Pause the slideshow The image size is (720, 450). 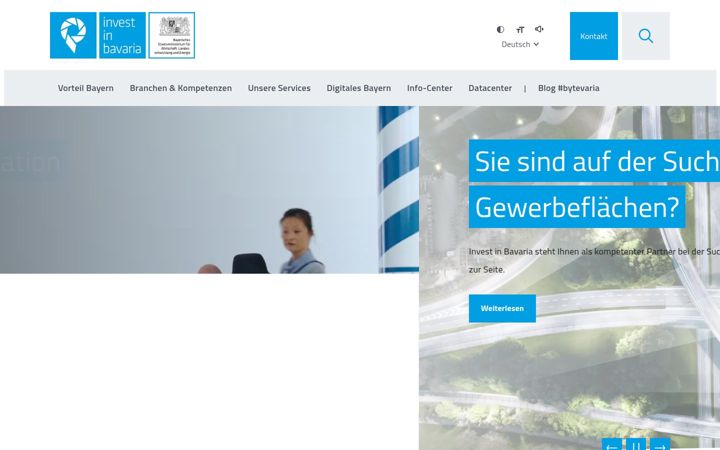636,444
